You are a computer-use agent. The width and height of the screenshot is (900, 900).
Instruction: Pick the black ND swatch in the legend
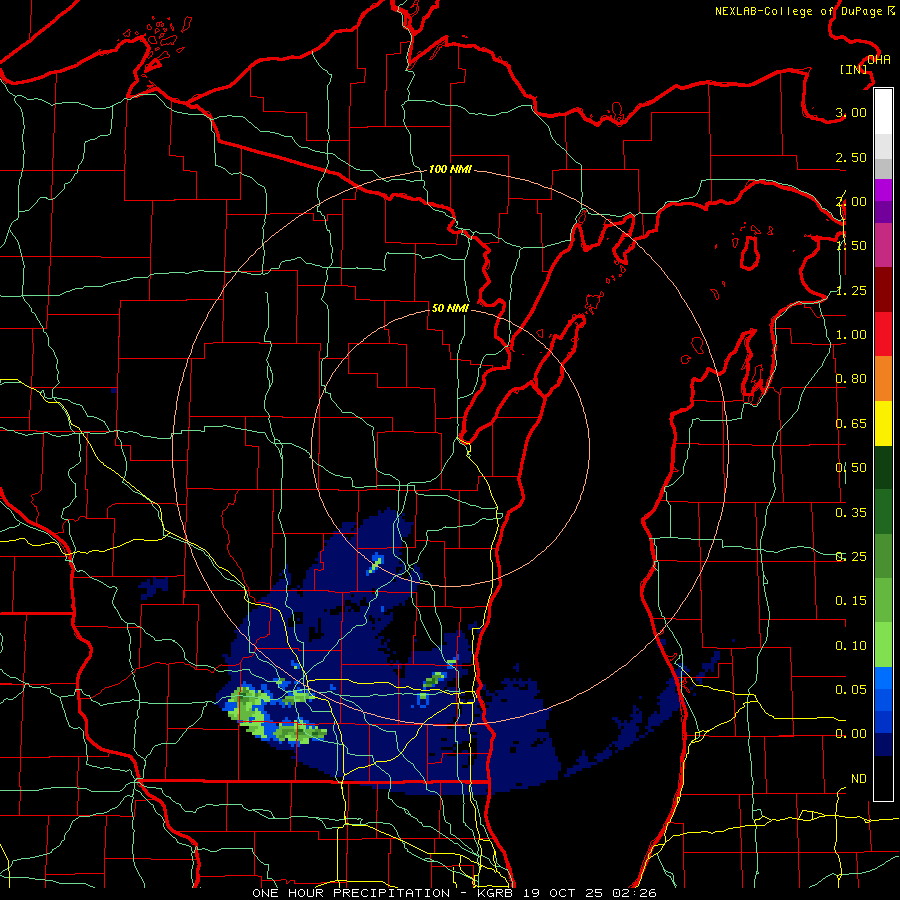(x=883, y=778)
